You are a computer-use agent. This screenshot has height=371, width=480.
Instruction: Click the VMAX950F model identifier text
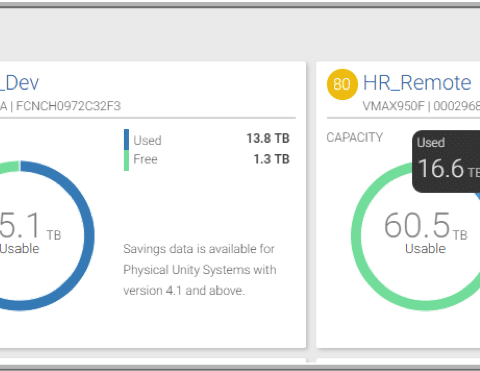click(393, 106)
